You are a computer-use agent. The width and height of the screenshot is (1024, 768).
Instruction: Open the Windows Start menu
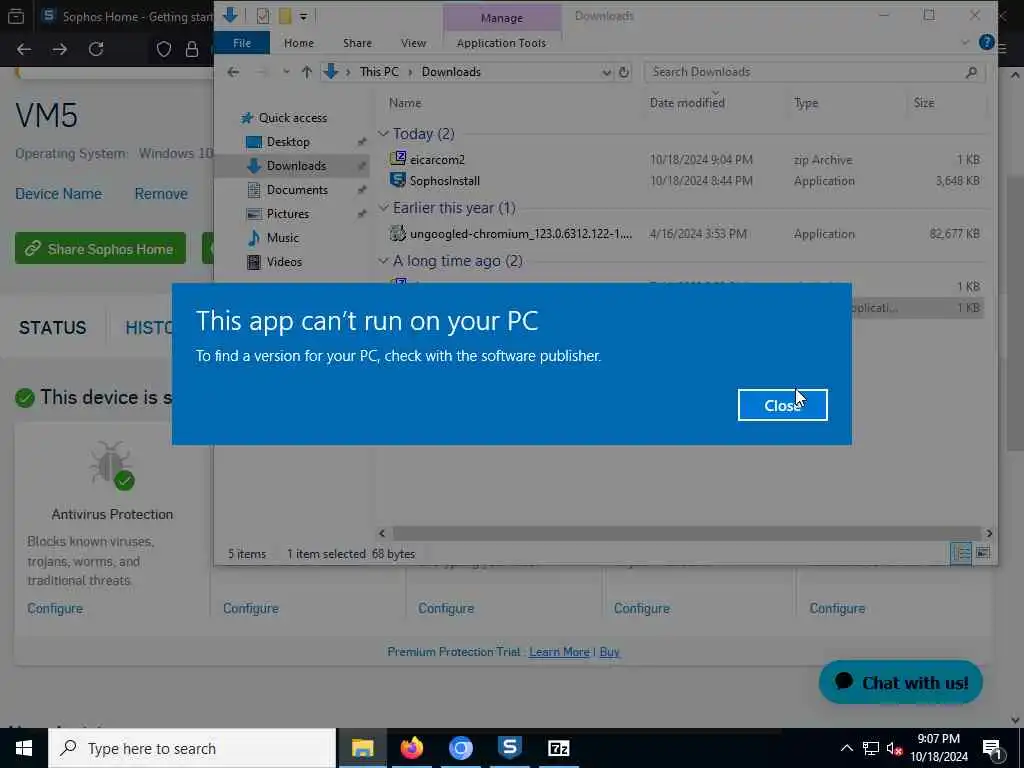(x=24, y=748)
